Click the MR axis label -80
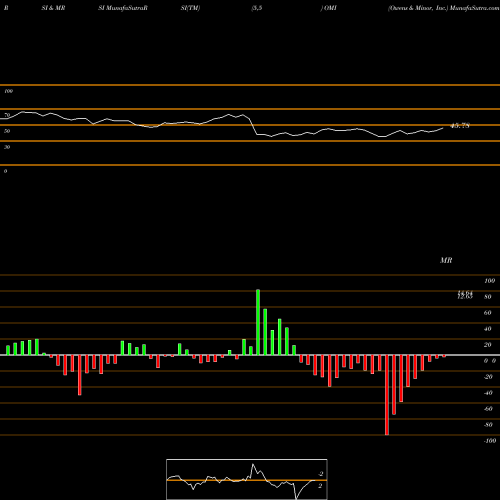 pos(488,425)
